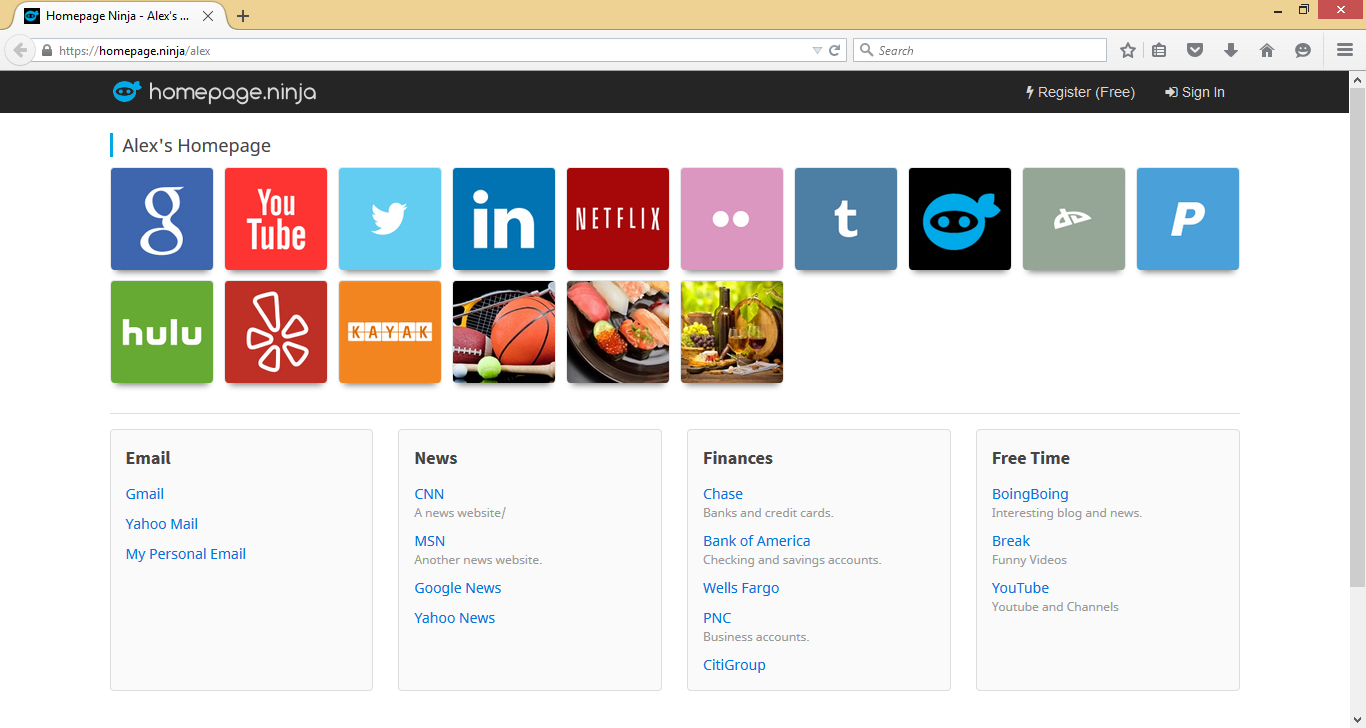Open the Google News link
Screen dimensions: 1366x728
point(458,588)
